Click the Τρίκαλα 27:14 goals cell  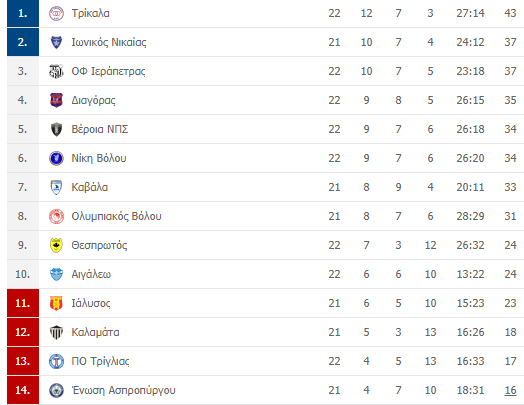[470, 13]
